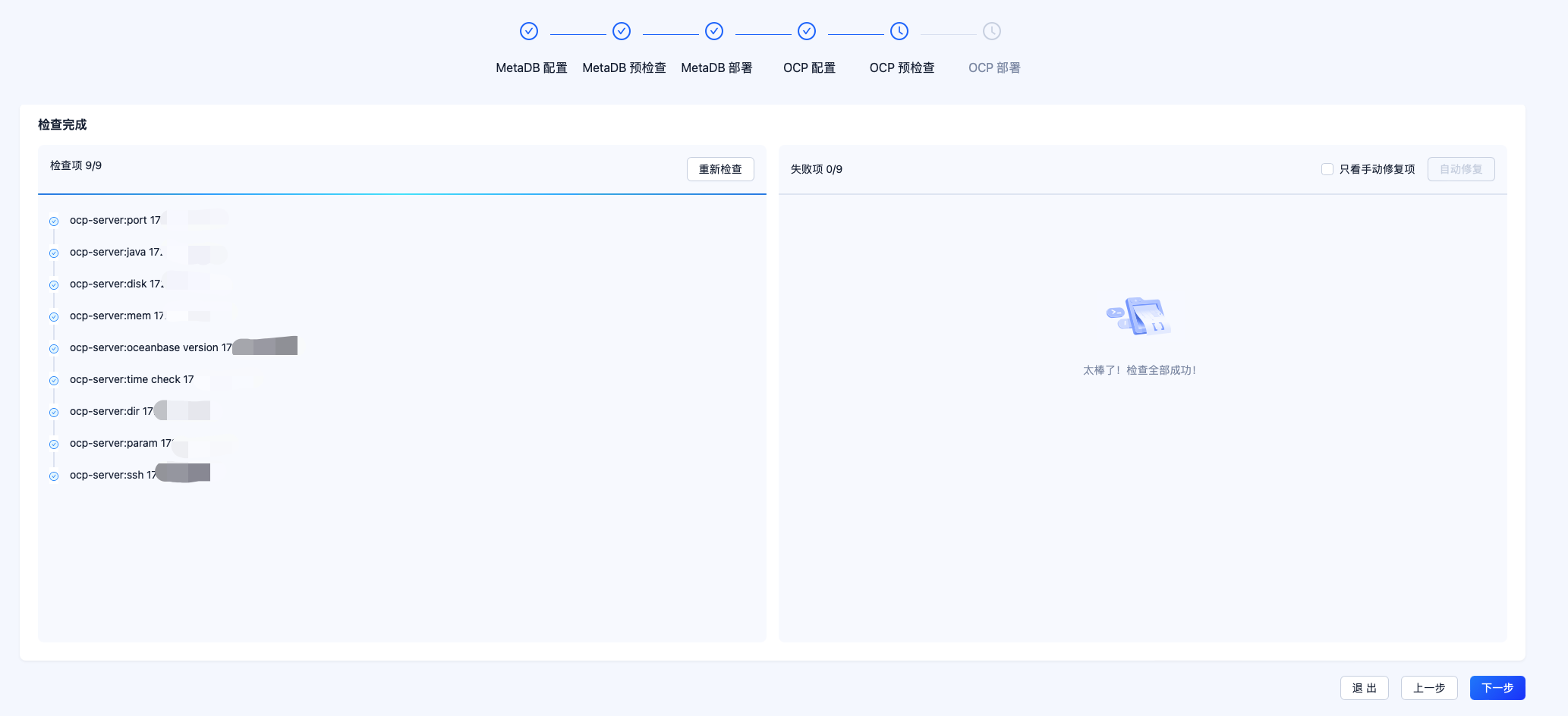Click the all-checks-passed illustration
This screenshot has width=1568, height=716.
tap(1138, 316)
